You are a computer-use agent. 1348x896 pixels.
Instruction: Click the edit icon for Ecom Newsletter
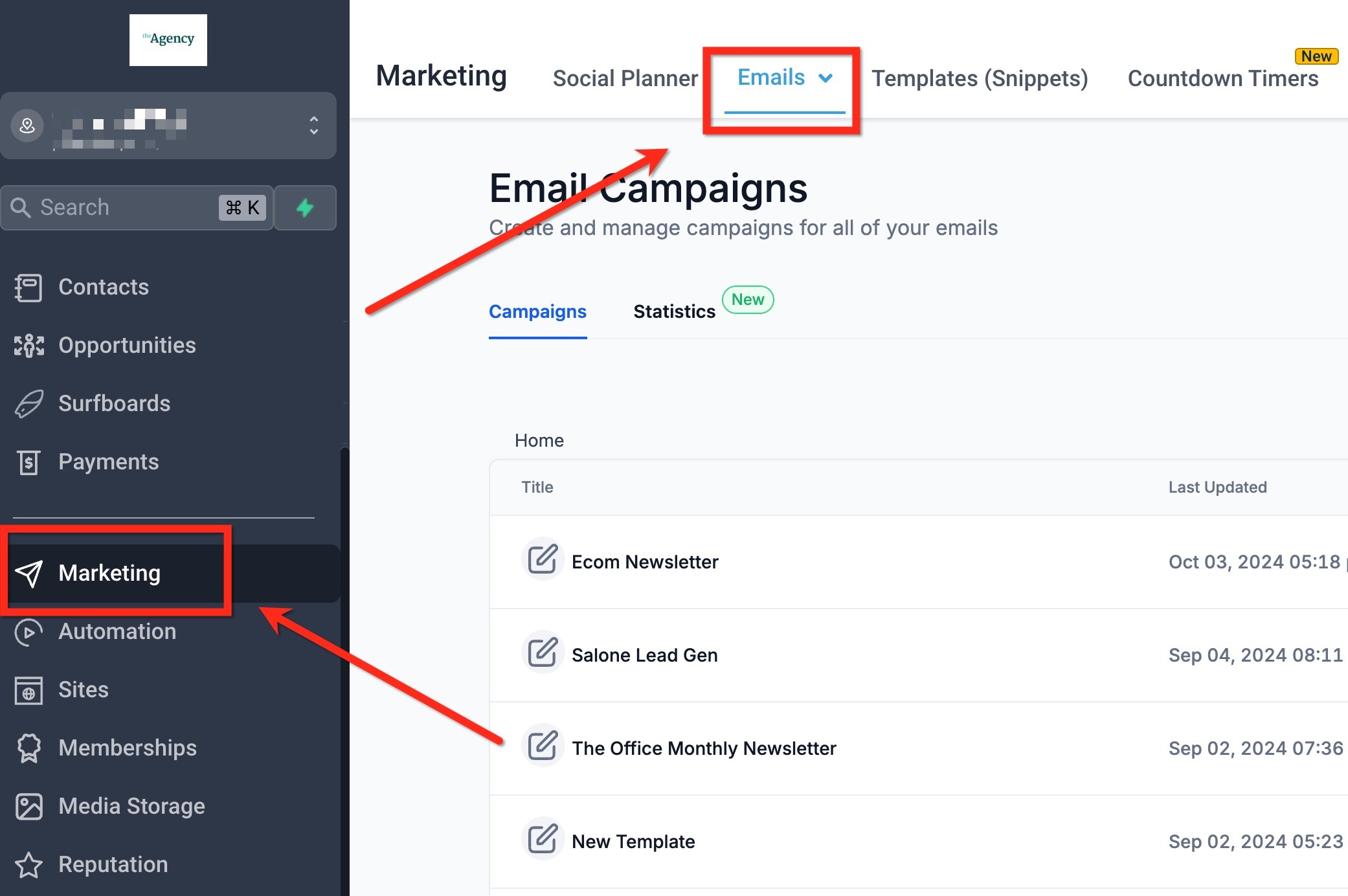(x=542, y=559)
